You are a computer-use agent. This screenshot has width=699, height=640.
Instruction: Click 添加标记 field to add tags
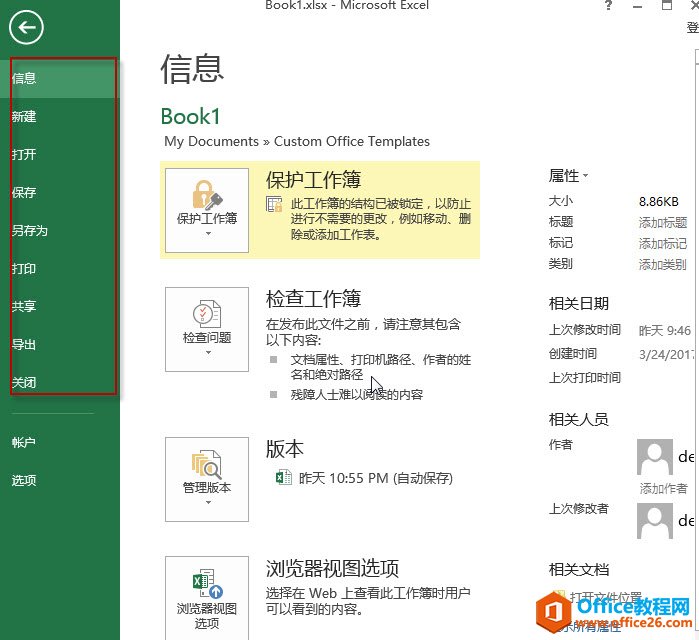(663, 243)
